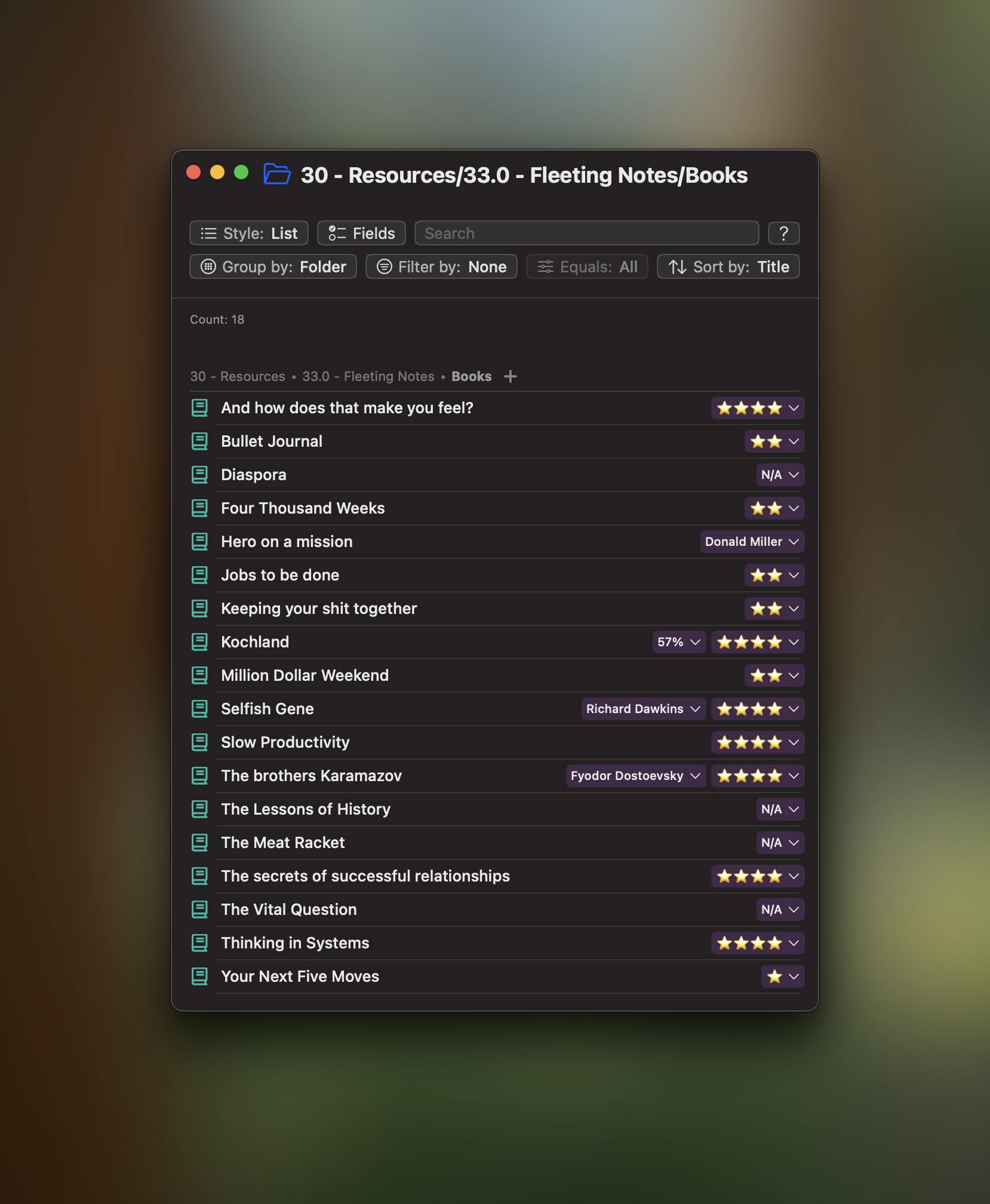
Task: Expand Kochland's 57% progress dropdown
Action: [679, 642]
